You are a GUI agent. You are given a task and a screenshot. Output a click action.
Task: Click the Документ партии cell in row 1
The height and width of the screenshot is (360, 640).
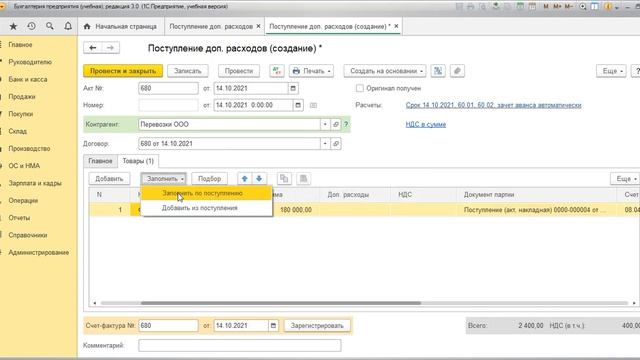536,210
